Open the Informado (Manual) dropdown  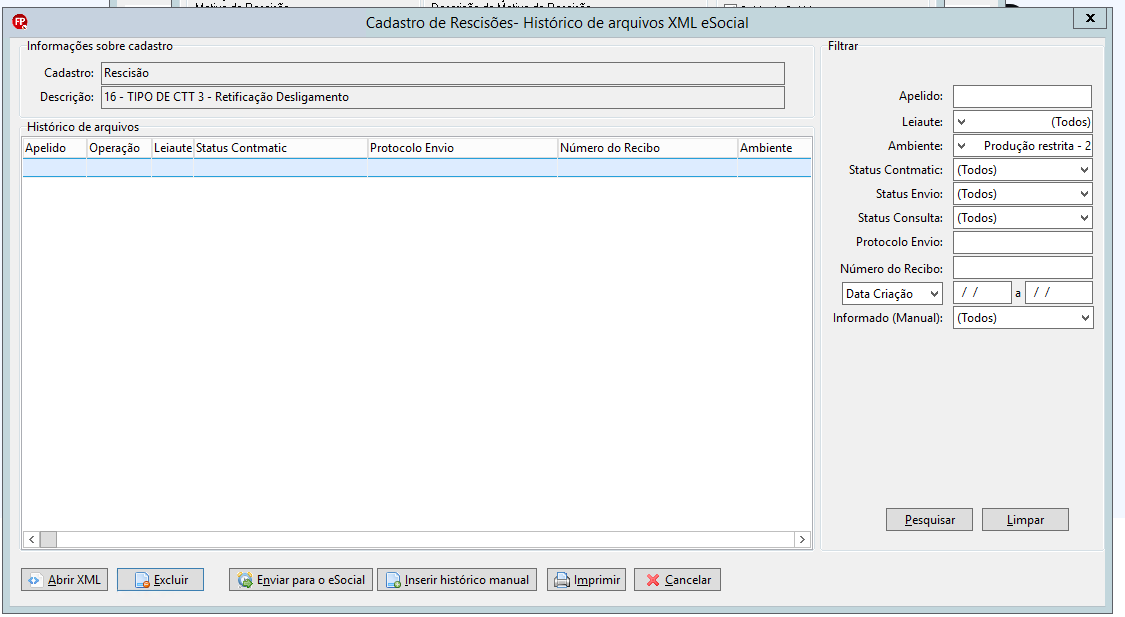pyautogui.click(x=1023, y=318)
